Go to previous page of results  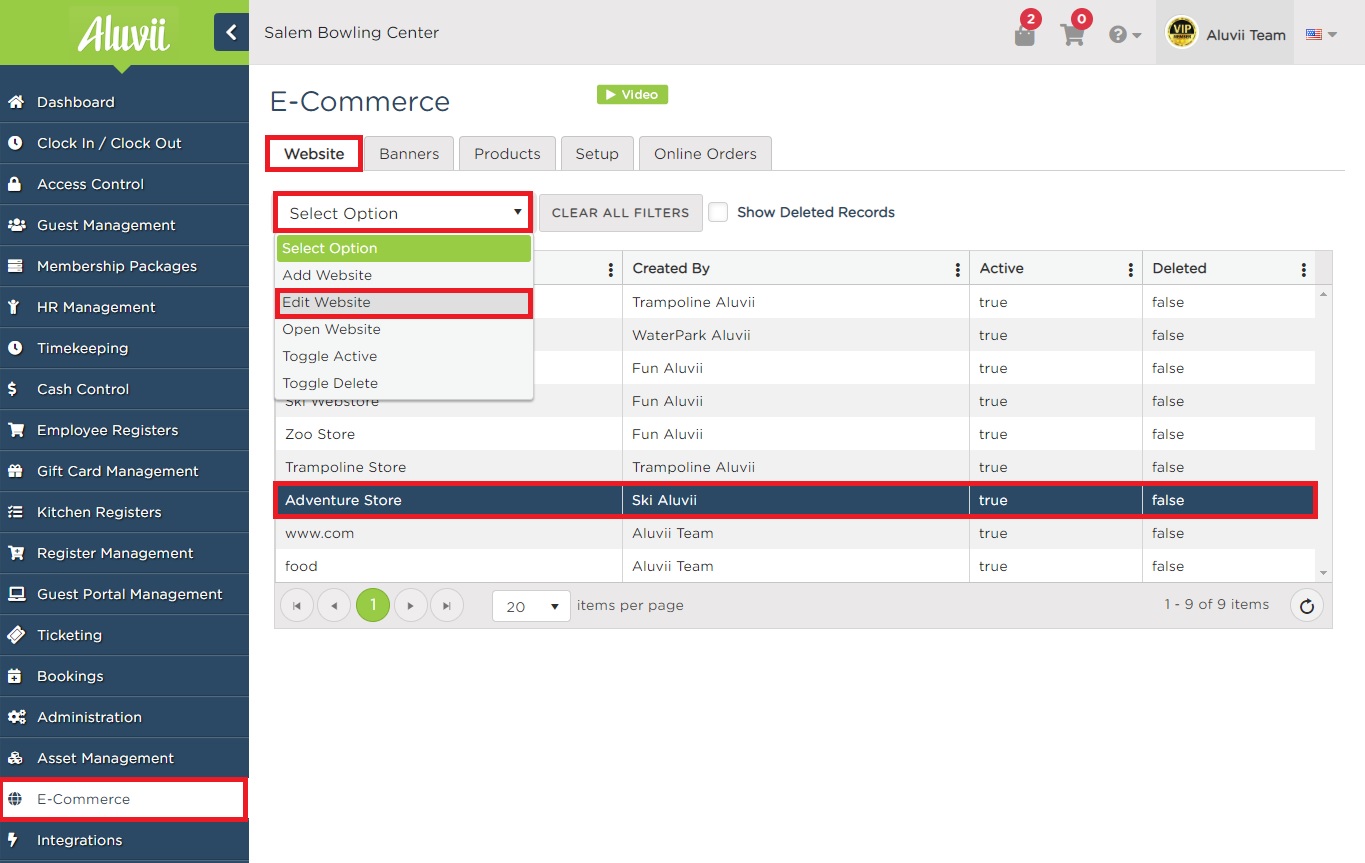334,605
